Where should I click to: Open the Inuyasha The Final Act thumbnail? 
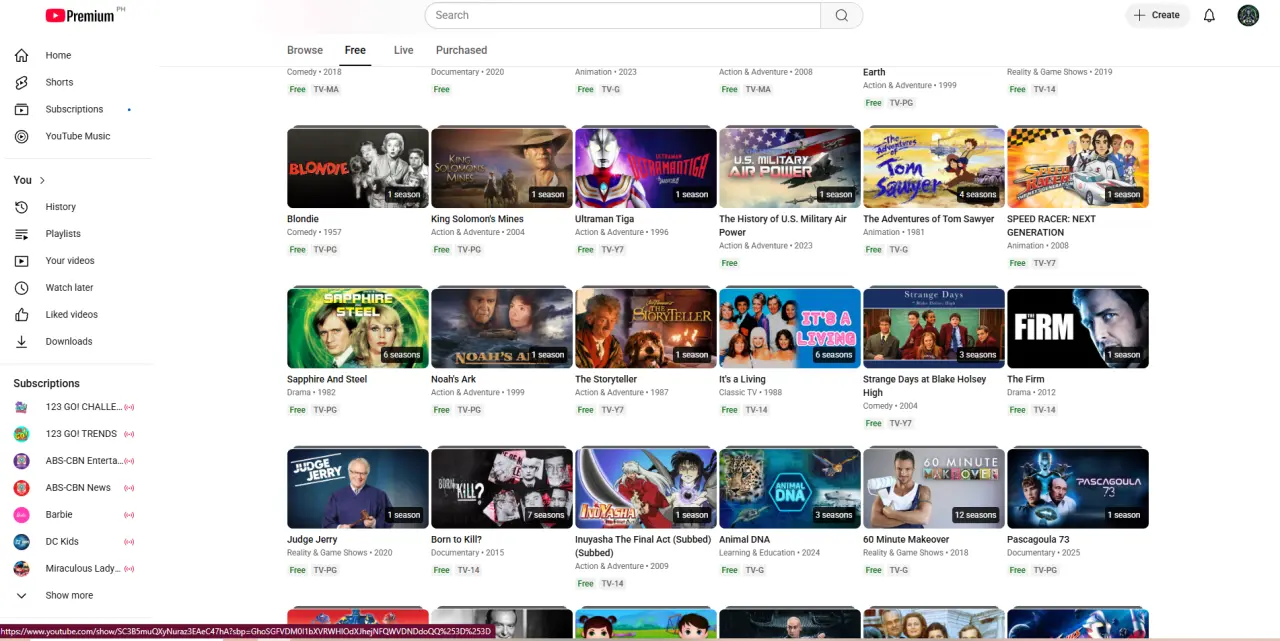point(646,488)
